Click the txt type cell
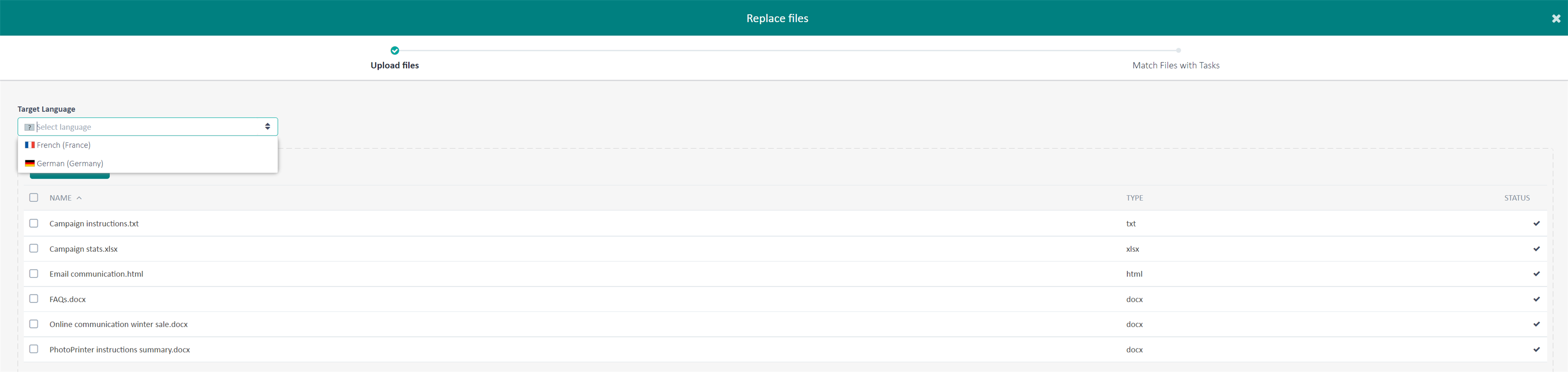Screen dimensions: 1568x372 coord(1131,223)
